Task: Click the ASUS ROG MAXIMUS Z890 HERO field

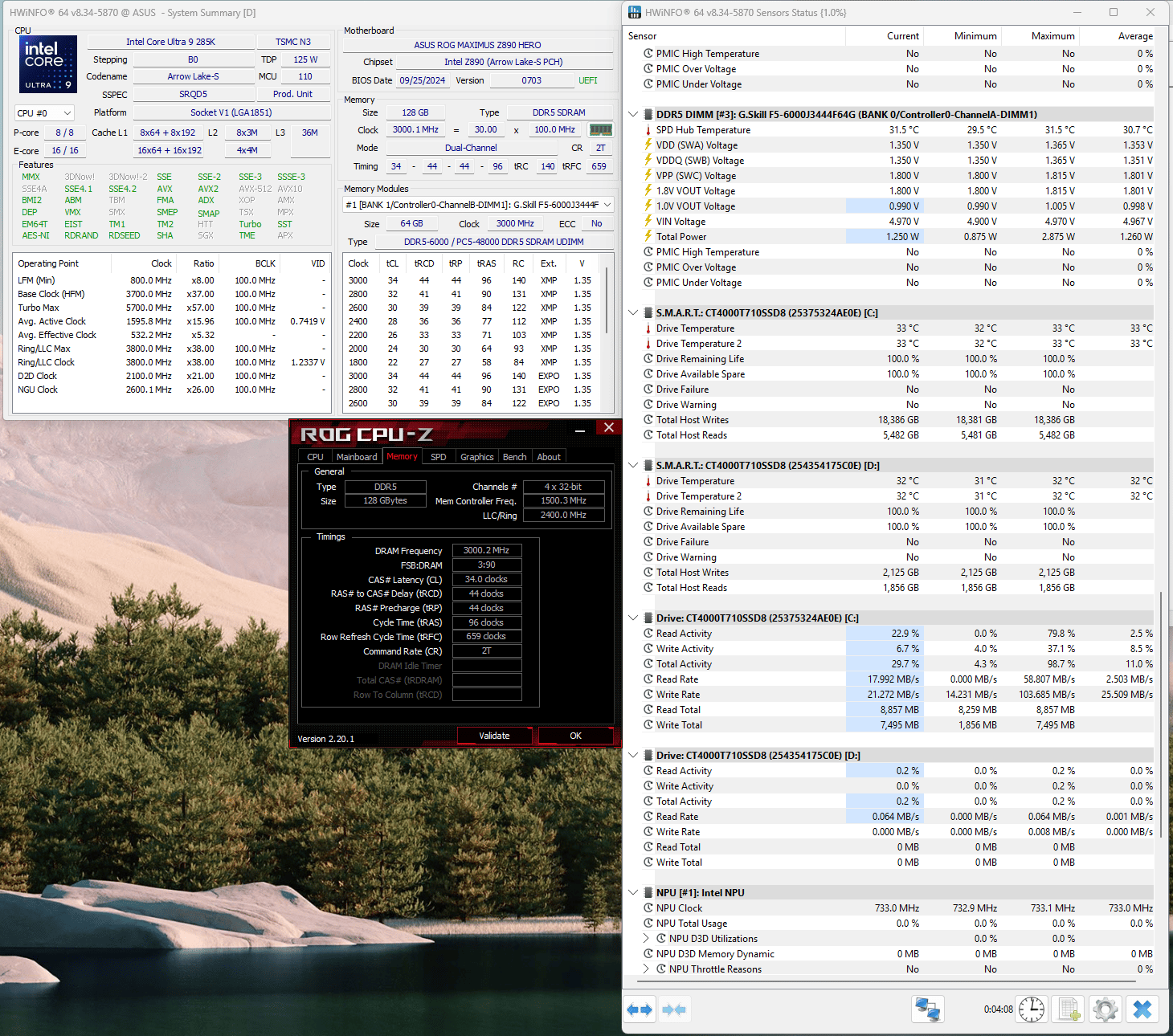Action: [477, 45]
